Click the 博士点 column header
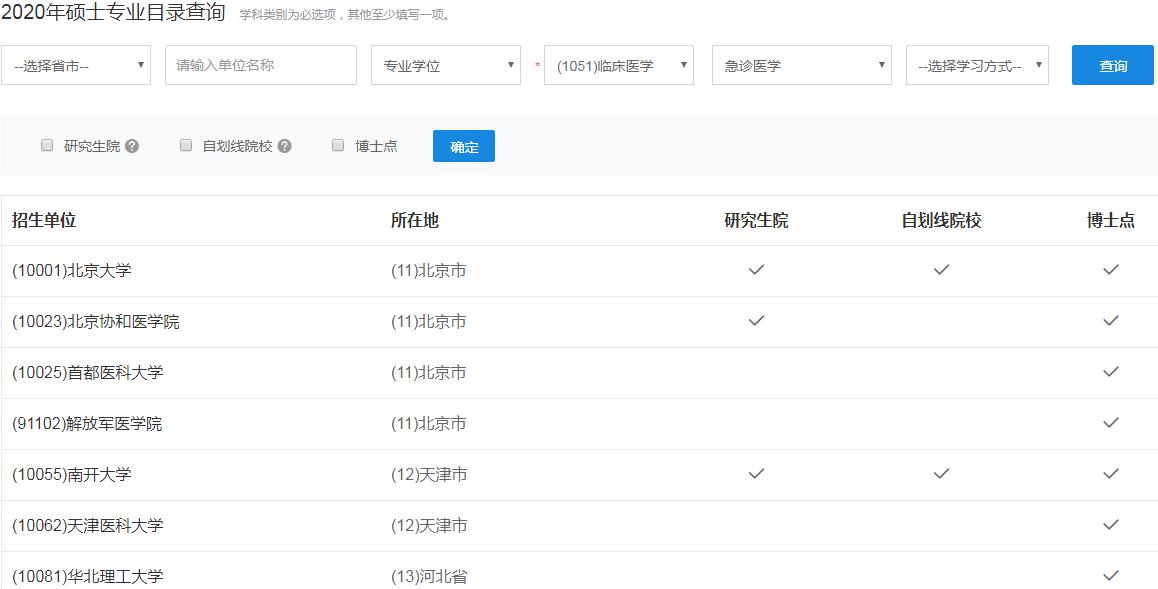The height and width of the screenshot is (589, 1158). tap(1111, 221)
